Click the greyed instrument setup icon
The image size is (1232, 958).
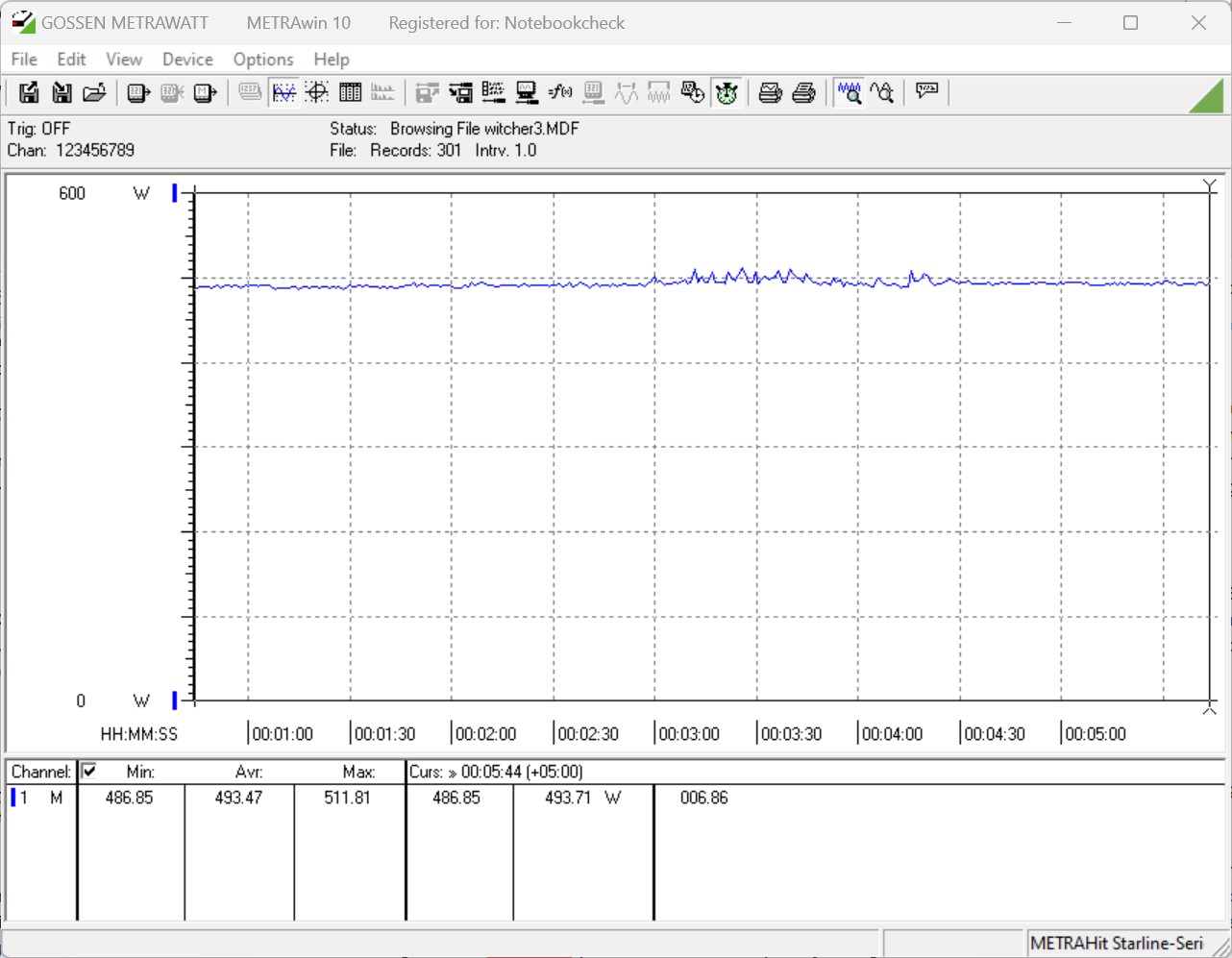(x=593, y=92)
